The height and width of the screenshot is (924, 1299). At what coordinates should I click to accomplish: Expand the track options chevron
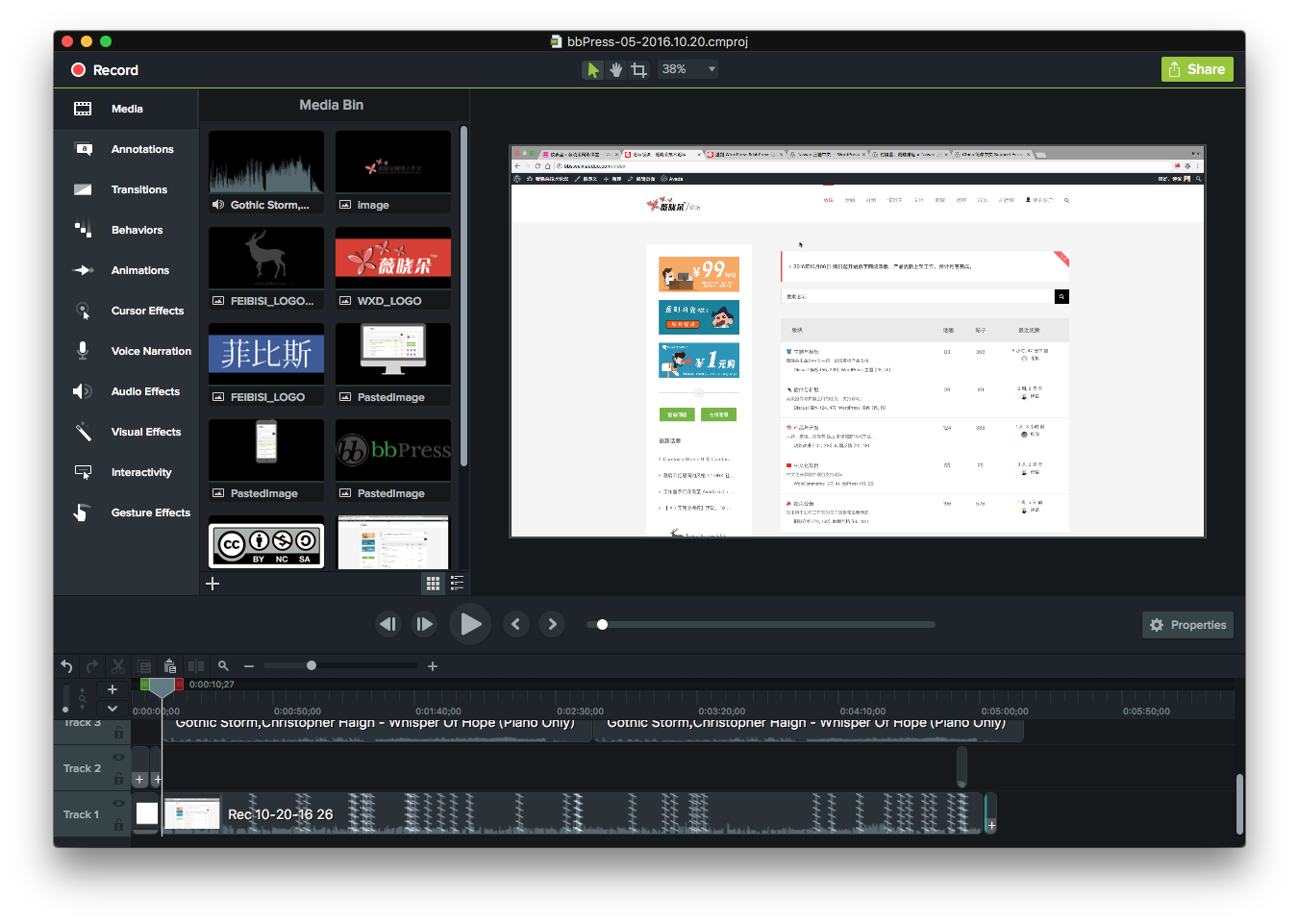click(x=112, y=709)
